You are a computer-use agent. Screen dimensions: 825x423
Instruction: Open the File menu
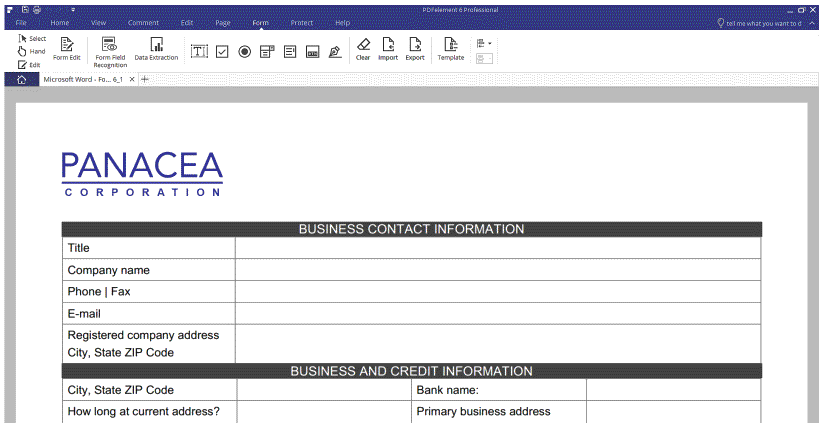21,22
